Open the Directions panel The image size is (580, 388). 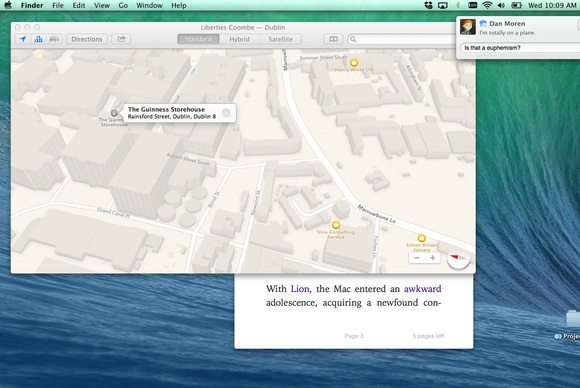pyautogui.click(x=87, y=39)
